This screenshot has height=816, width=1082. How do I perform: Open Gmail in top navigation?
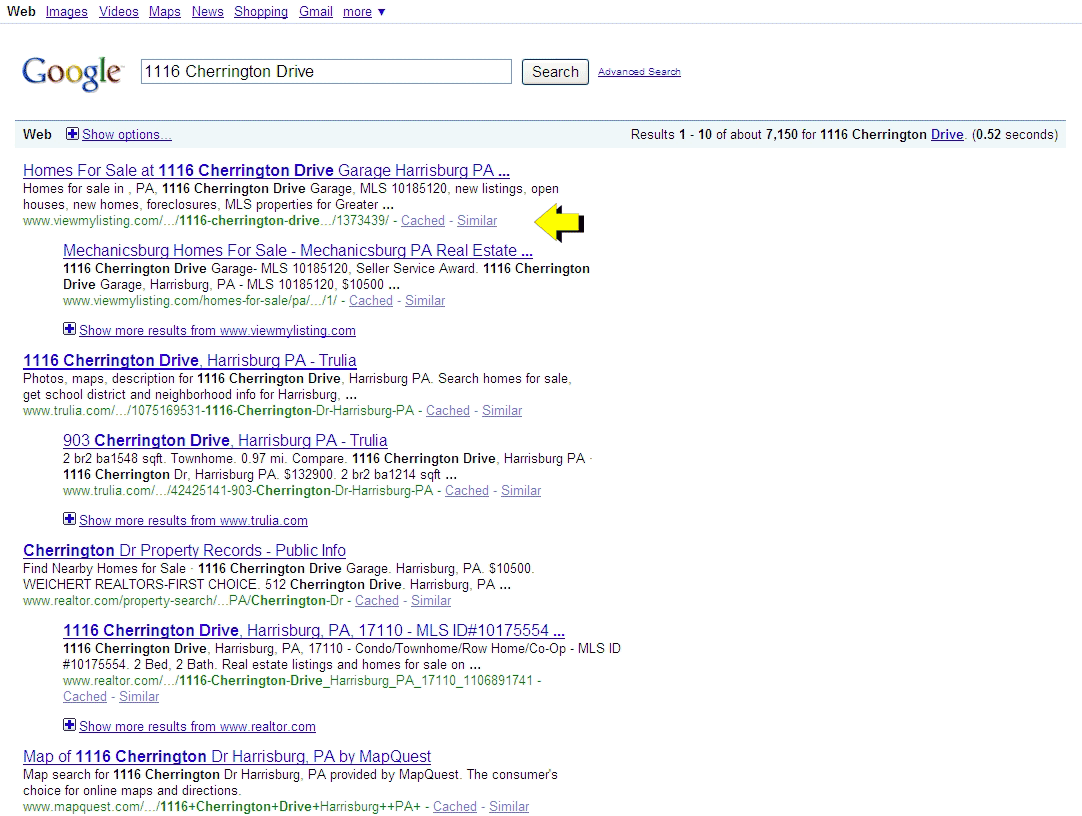(x=315, y=12)
